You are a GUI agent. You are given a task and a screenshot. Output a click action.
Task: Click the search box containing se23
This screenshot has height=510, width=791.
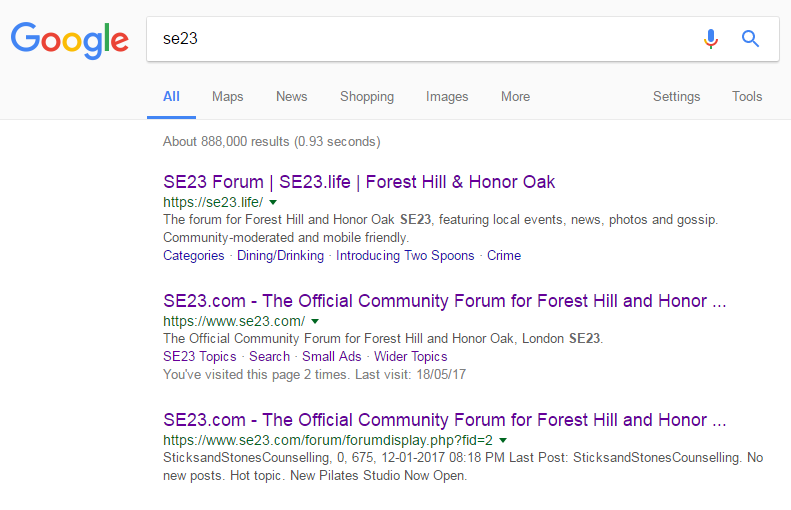click(420, 39)
